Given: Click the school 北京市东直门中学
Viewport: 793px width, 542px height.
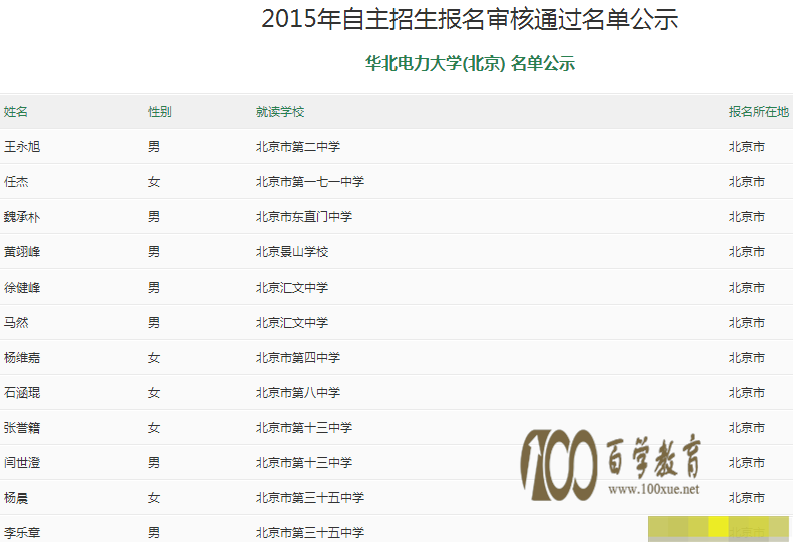Looking at the screenshot, I should click(303, 217).
